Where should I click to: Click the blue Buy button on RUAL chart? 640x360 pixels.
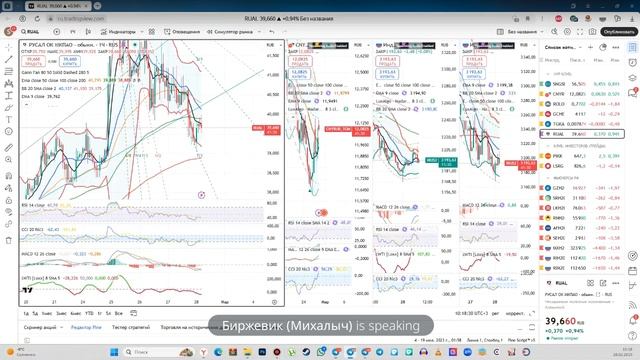(x=70, y=61)
